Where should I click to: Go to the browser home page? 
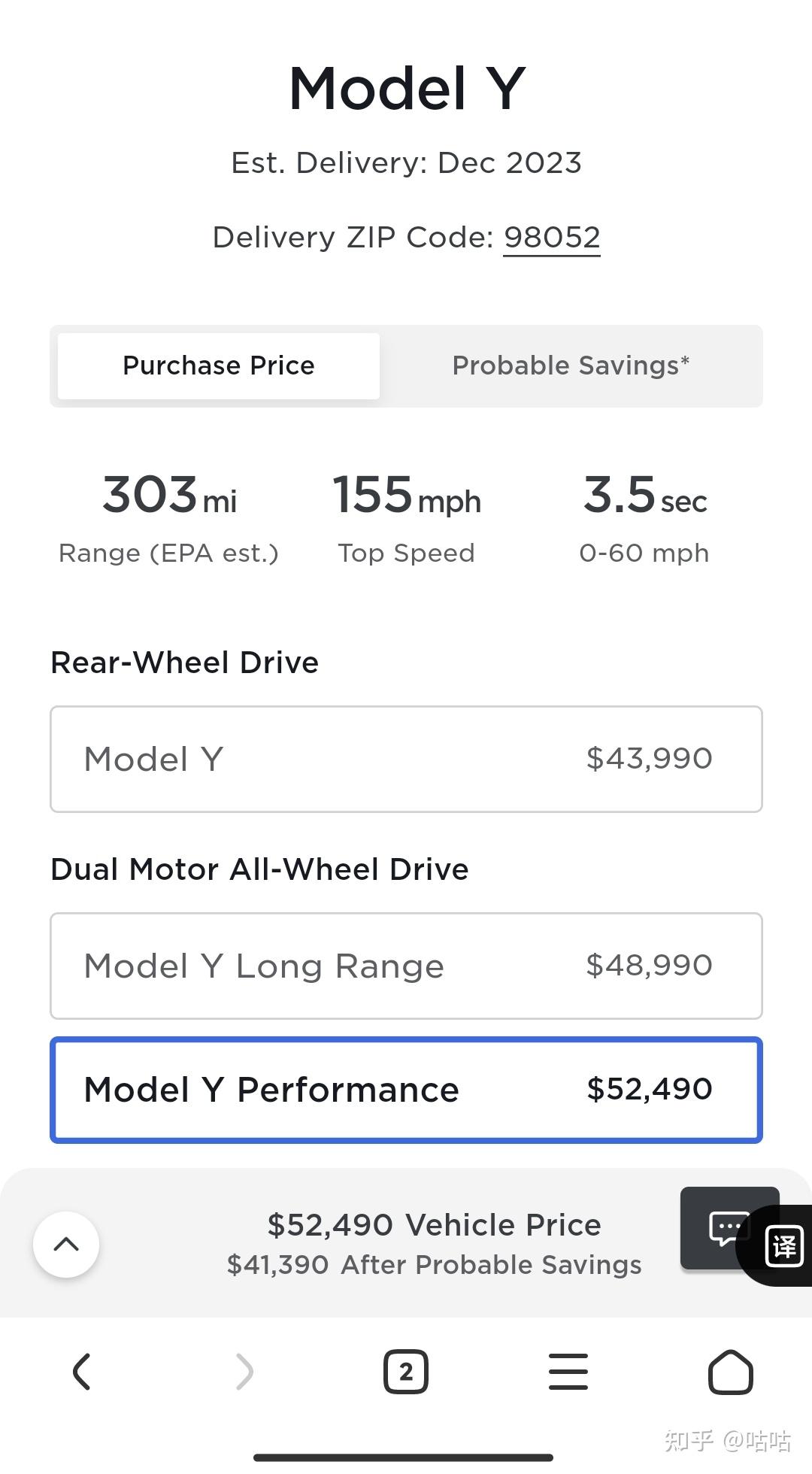730,1372
